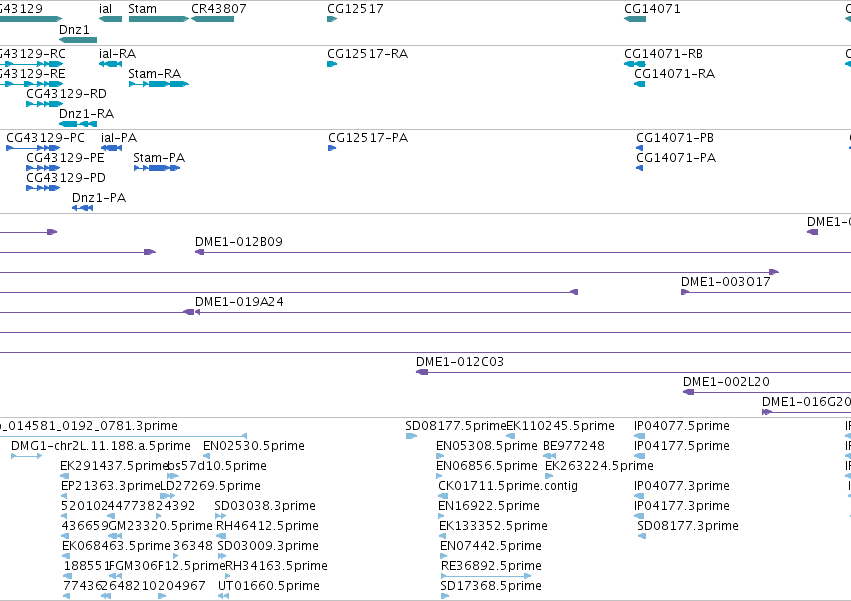Click EST DMG1-chr2L.11.188.a.5prime

[101, 446]
